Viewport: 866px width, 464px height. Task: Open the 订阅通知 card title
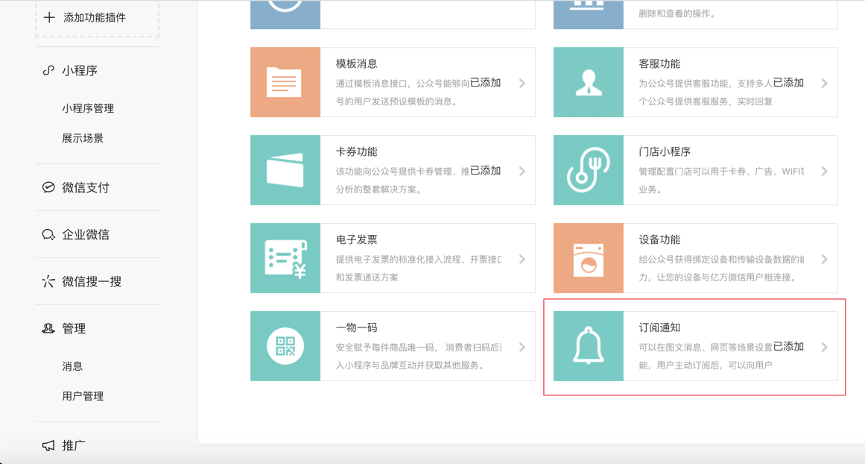click(659, 327)
